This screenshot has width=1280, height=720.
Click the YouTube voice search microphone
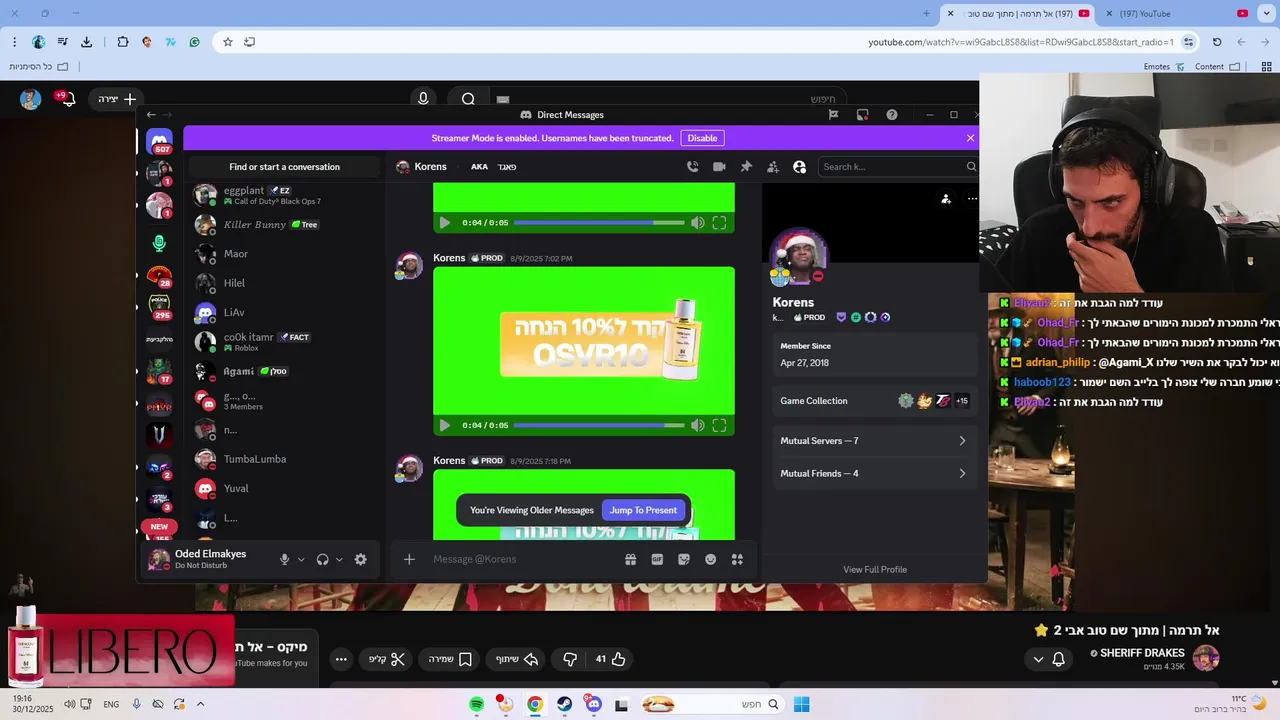(423, 98)
